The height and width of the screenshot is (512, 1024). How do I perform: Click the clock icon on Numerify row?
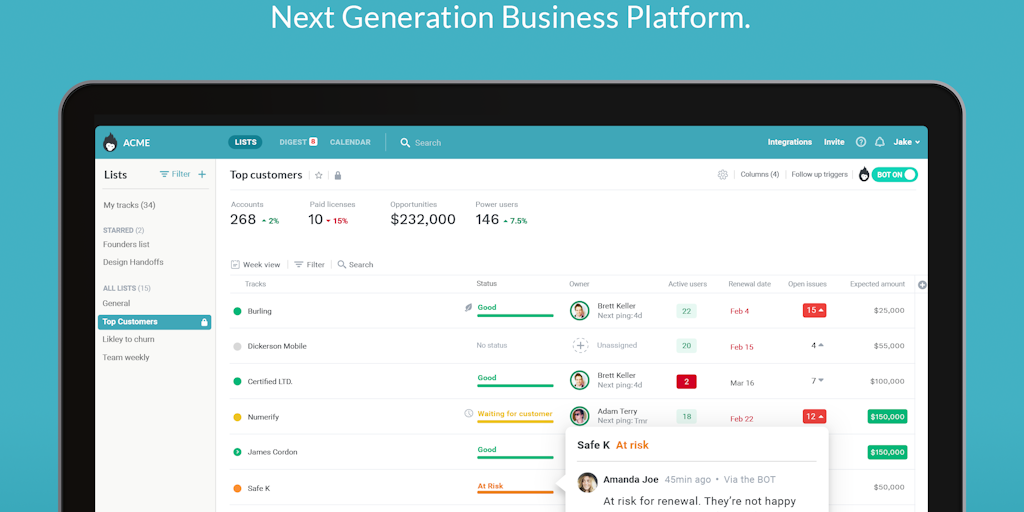(x=468, y=413)
